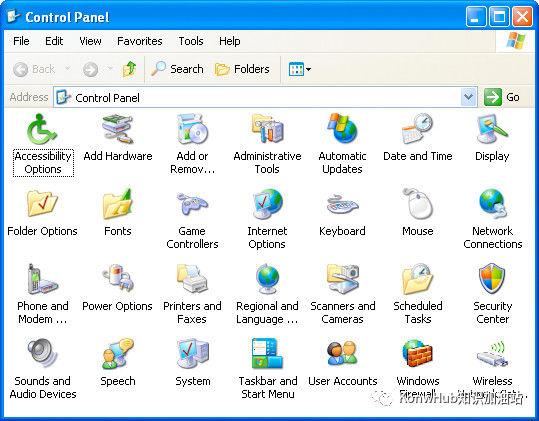
Task: Open the Speech applet icon
Action: point(118,354)
